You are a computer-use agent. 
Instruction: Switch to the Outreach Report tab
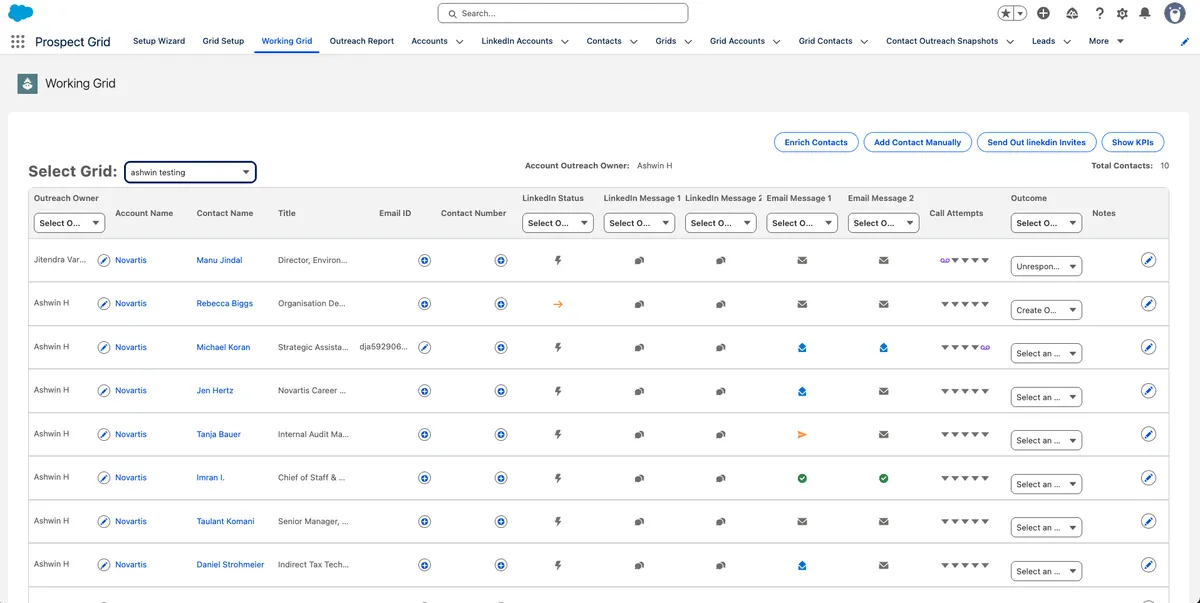coord(362,41)
